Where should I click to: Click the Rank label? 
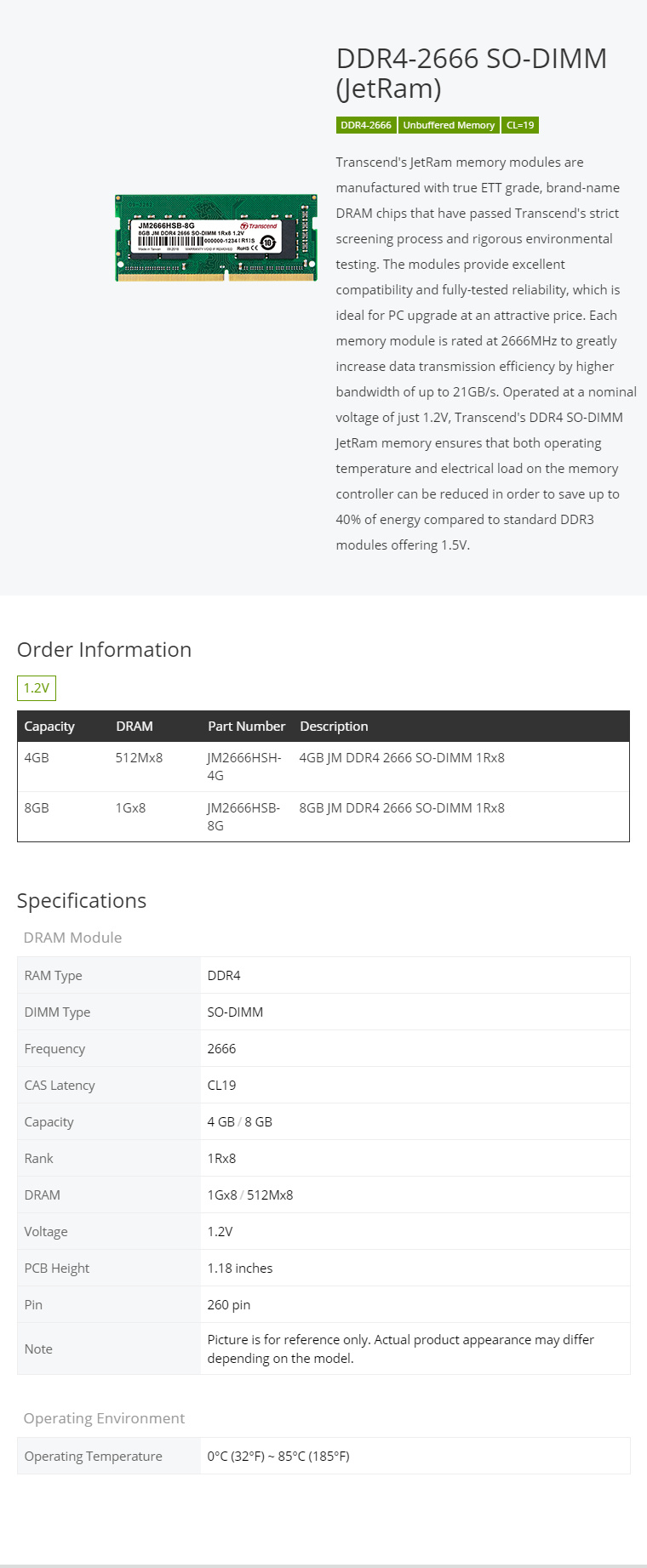pos(38,1159)
